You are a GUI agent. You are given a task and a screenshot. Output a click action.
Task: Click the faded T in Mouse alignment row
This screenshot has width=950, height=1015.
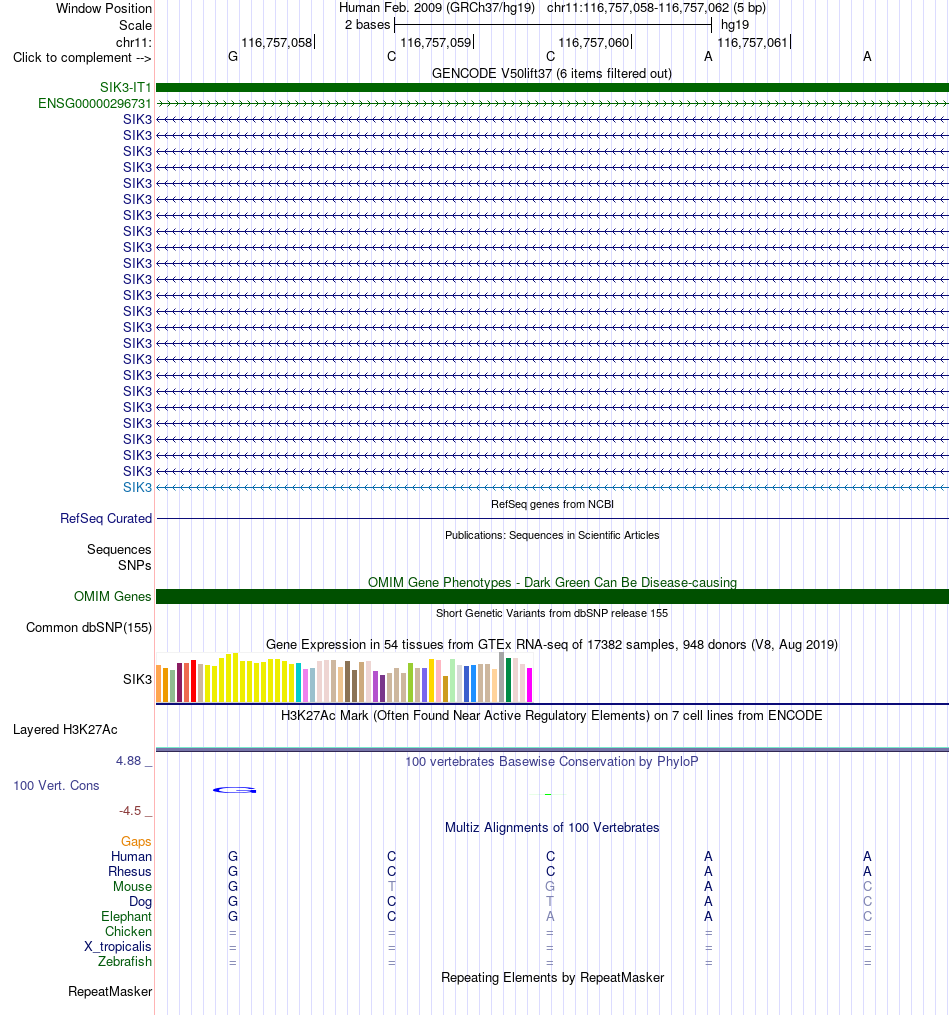point(392,886)
